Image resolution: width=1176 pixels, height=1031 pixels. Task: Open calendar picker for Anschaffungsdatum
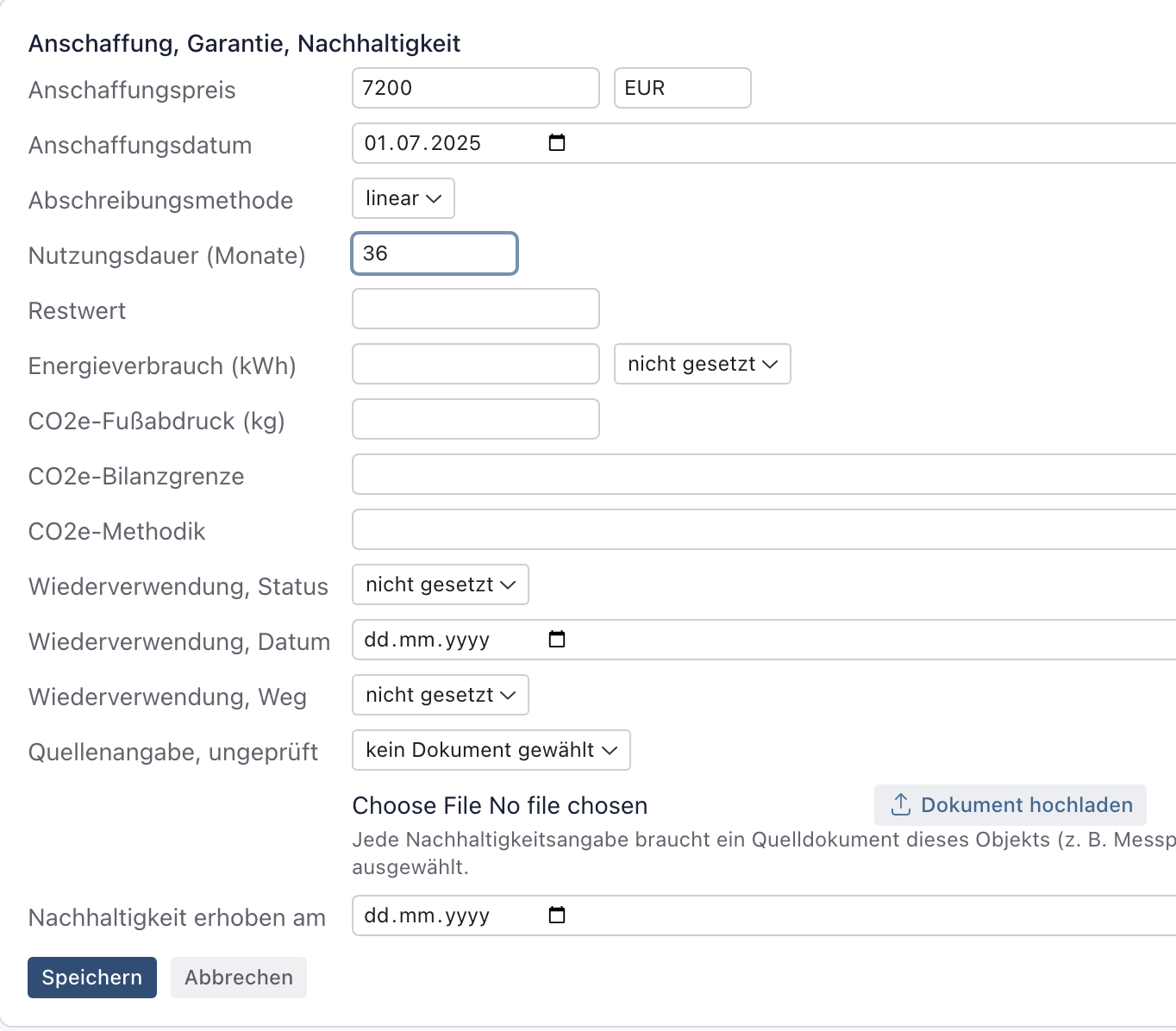tap(557, 143)
